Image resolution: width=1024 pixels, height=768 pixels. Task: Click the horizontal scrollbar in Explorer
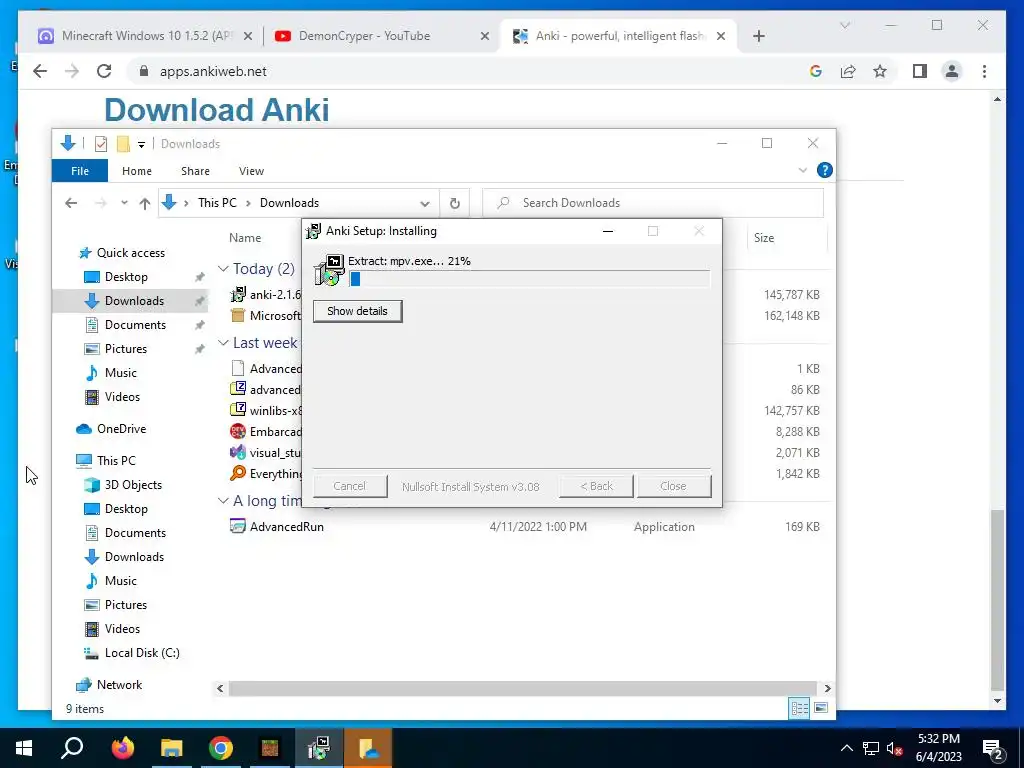pyautogui.click(x=522, y=688)
